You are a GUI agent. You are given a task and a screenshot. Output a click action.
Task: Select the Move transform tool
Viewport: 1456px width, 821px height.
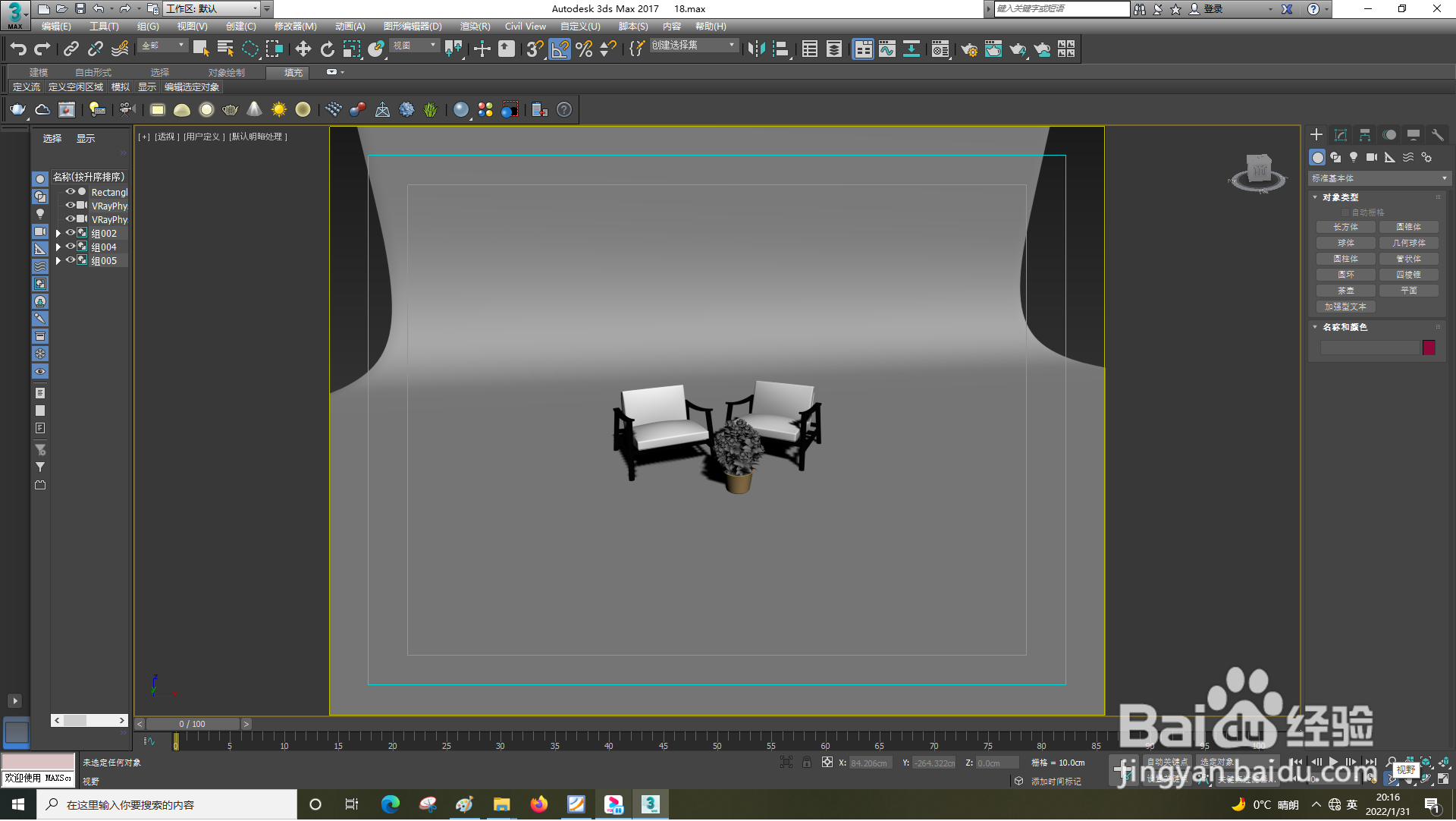click(303, 49)
